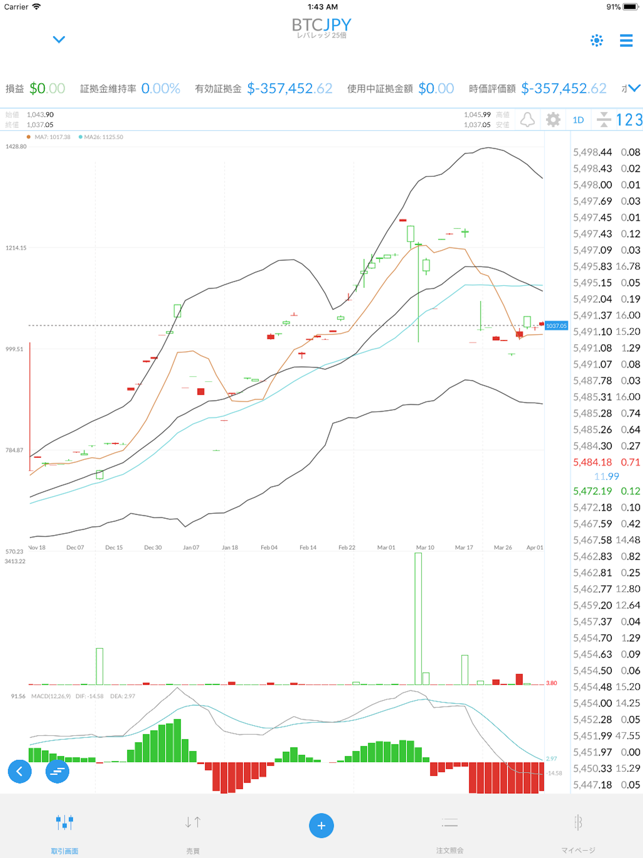Click the order book depth layout icon
643x858 pixels.
(x=604, y=120)
